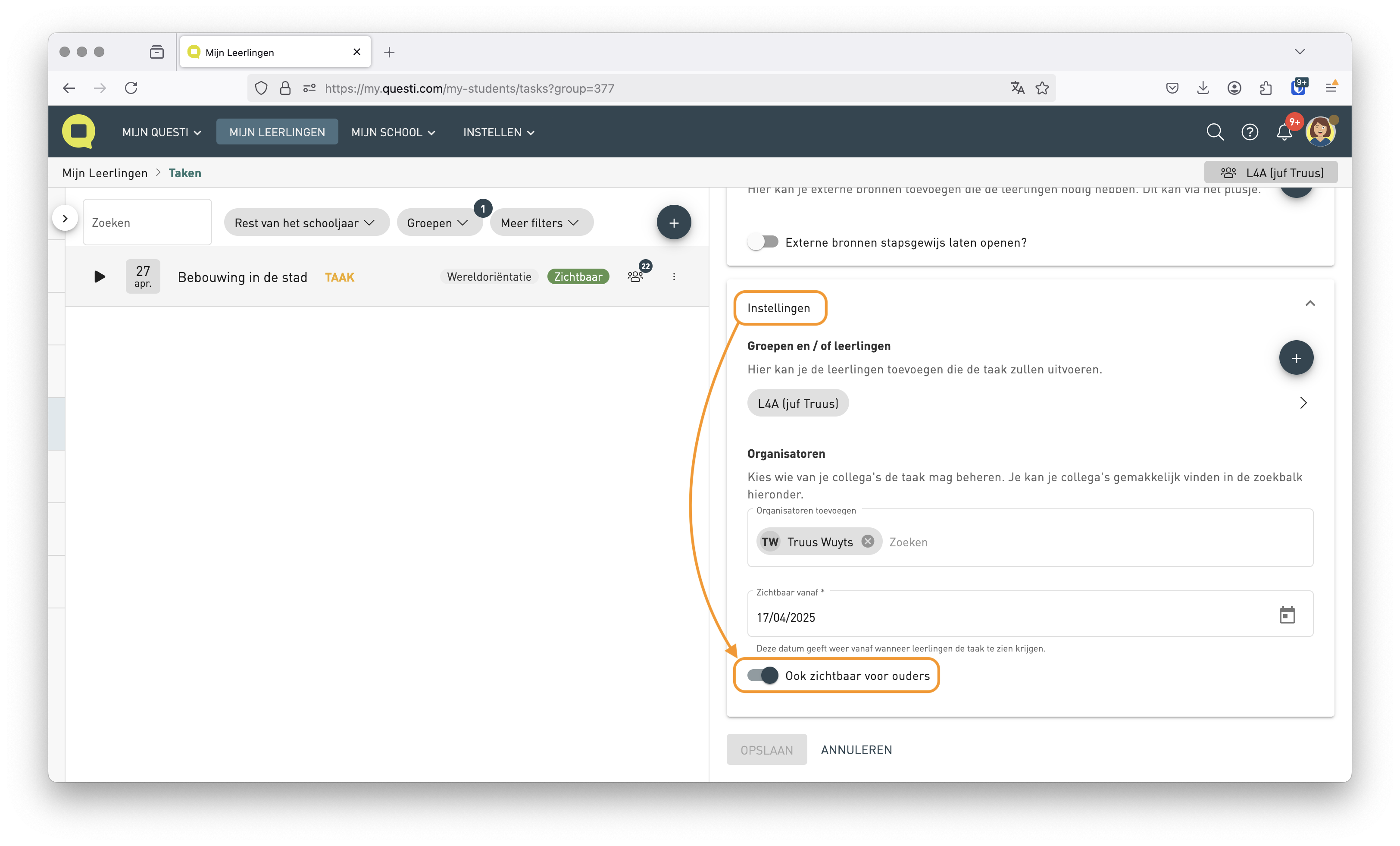
Task: Open the Groepen filter dropdown
Action: (438, 223)
